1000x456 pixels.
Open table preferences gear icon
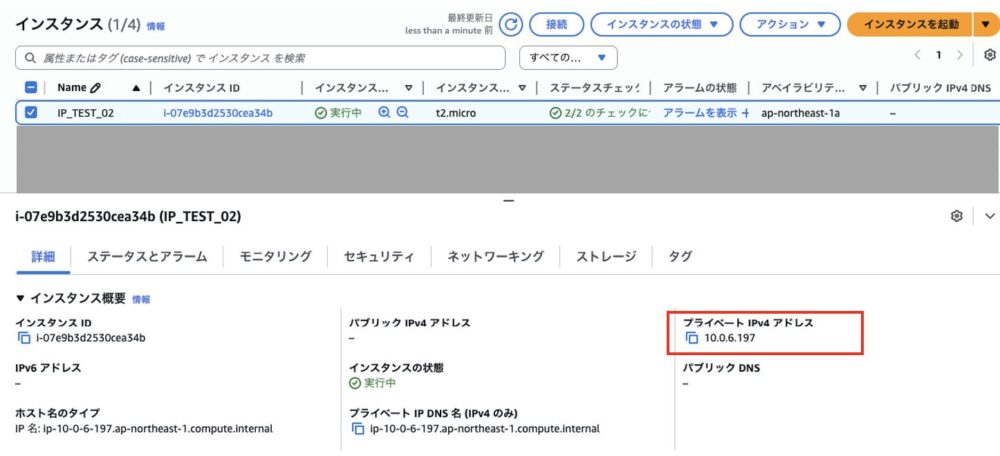coord(989,55)
